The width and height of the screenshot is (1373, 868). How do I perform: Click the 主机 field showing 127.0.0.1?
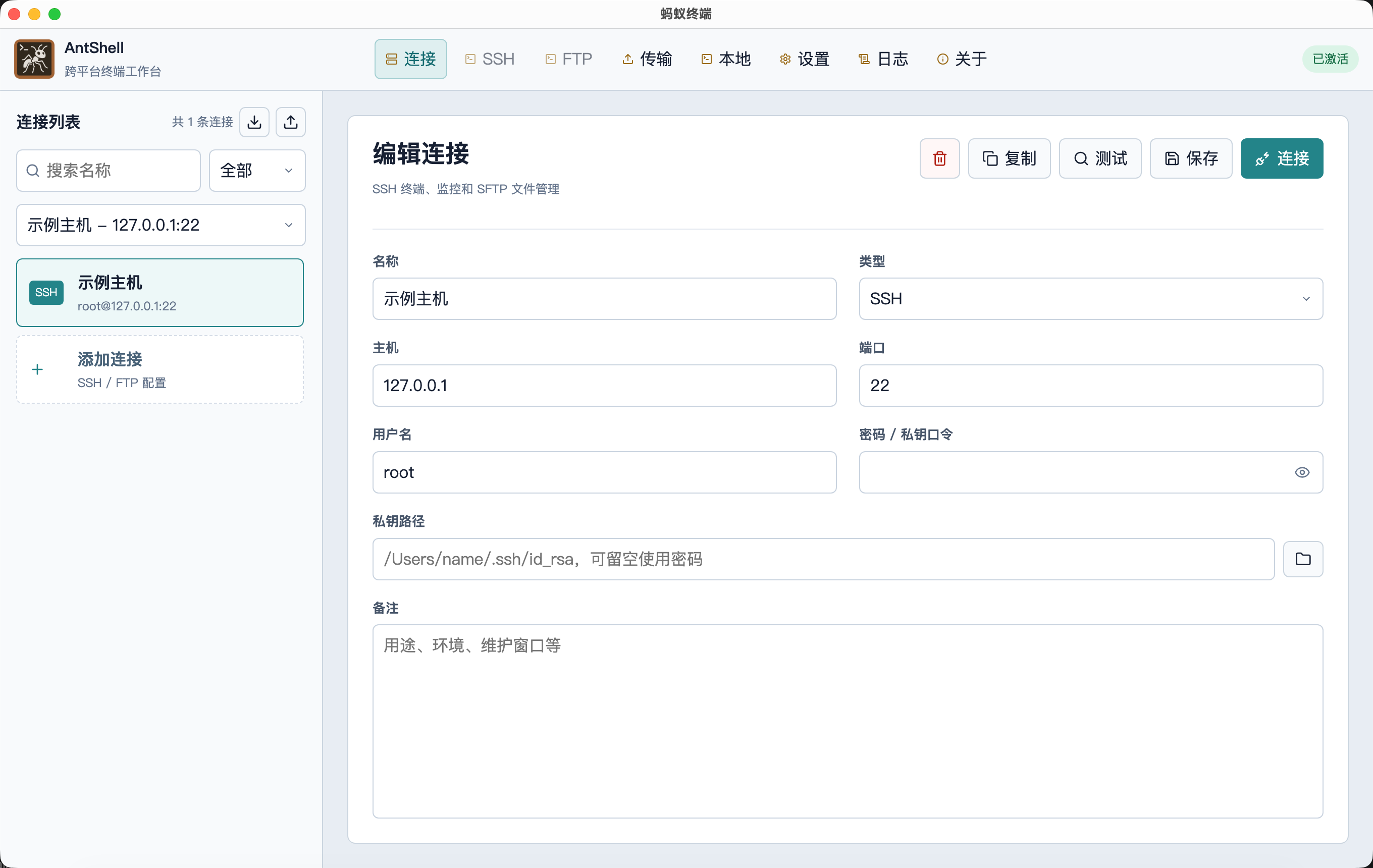(604, 385)
